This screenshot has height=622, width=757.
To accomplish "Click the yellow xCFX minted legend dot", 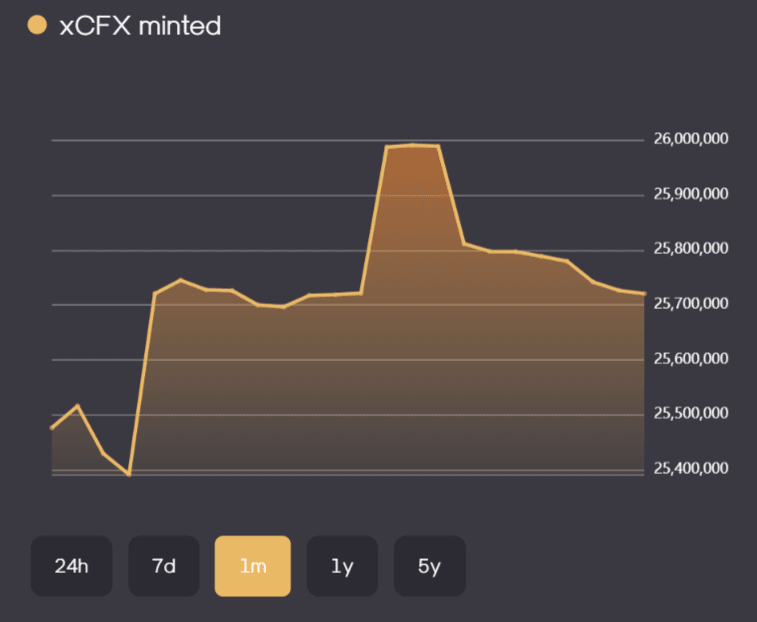I will [37, 25].
